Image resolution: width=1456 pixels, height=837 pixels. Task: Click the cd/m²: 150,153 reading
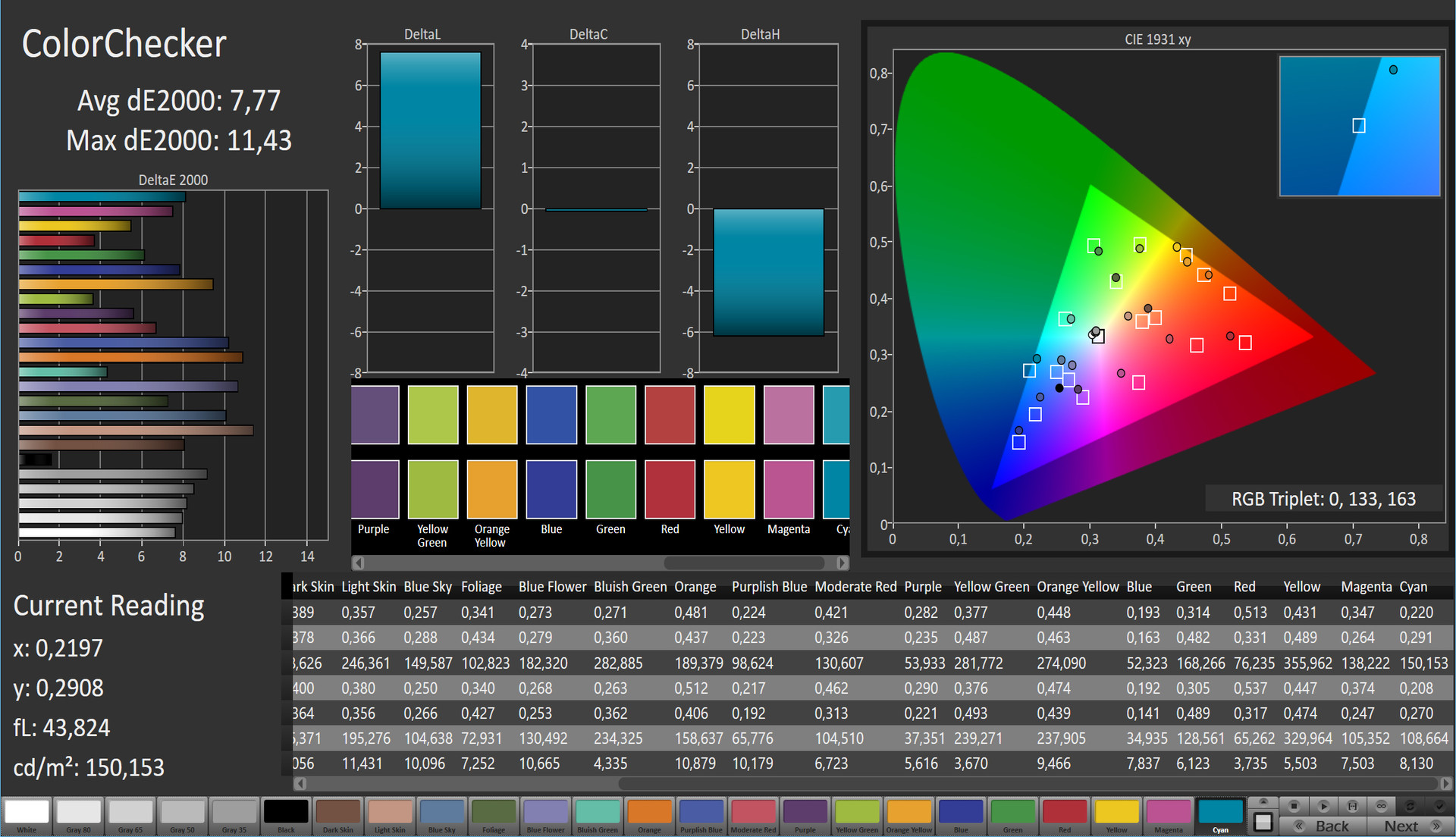pyautogui.click(x=89, y=767)
